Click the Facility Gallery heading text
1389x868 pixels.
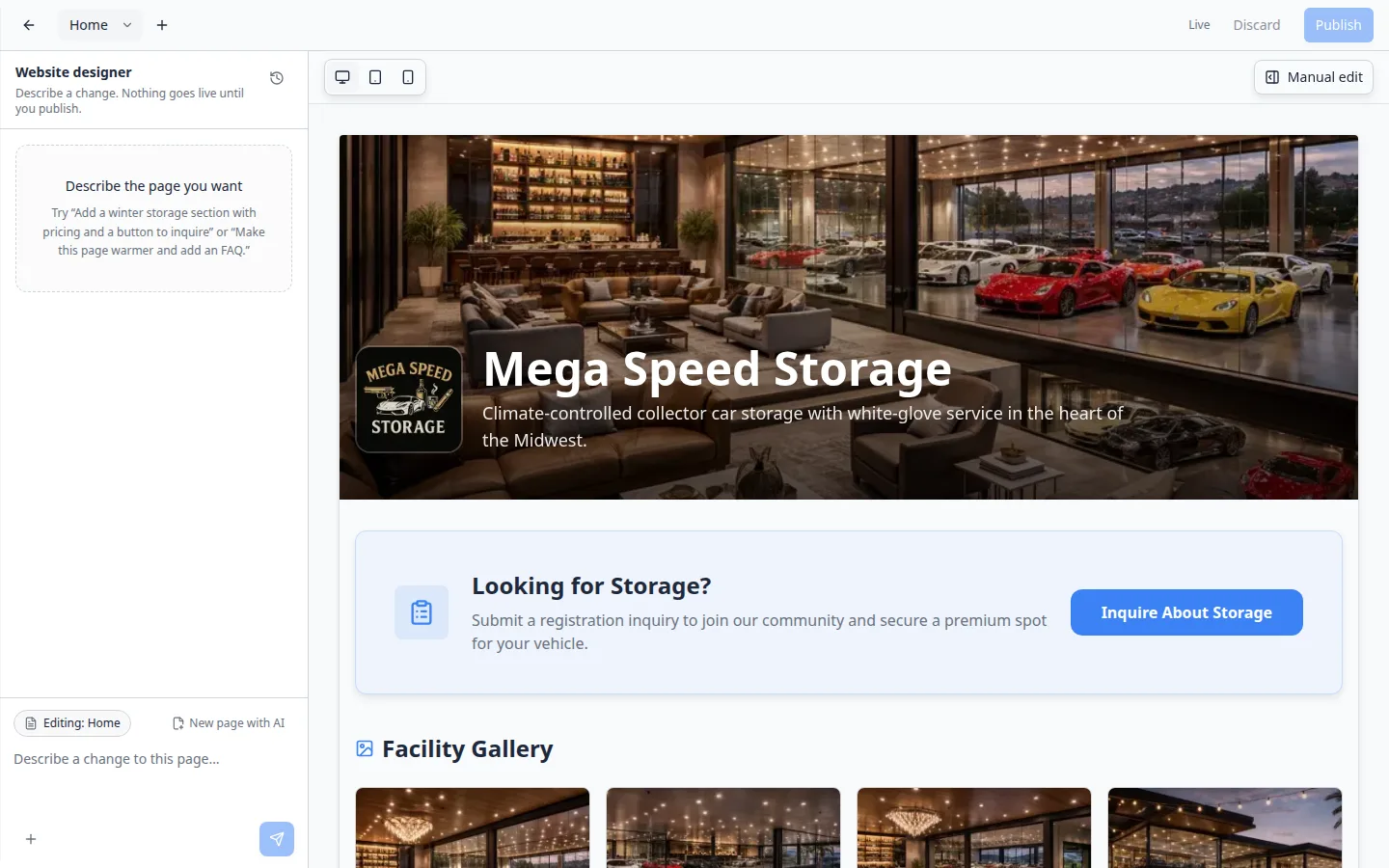coord(468,749)
